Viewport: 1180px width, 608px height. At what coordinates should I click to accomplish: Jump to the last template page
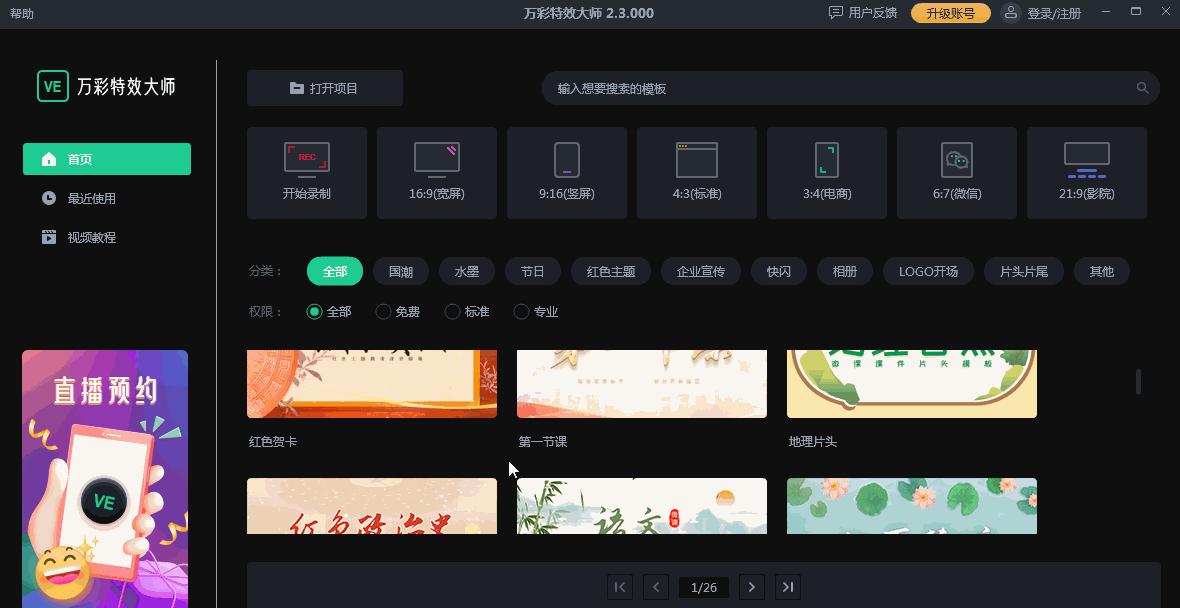tap(787, 587)
